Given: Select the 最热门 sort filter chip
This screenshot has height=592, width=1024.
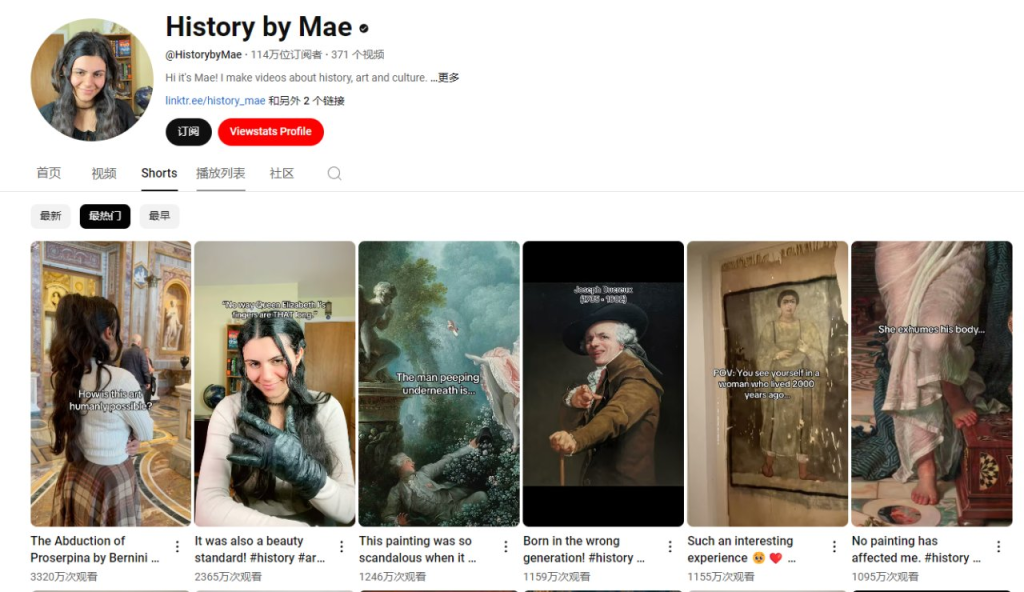Looking at the screenshot, I should tap(105, 216).
